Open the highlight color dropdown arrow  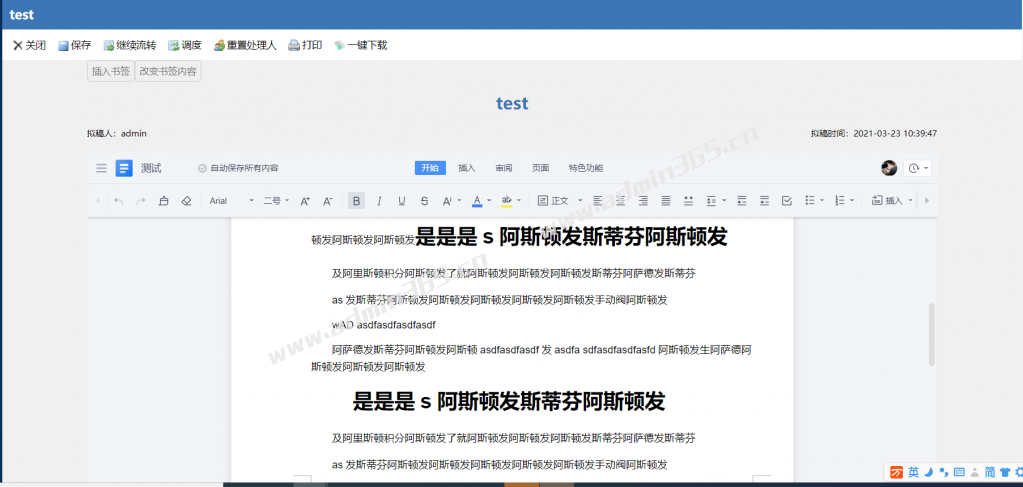click(x=519, y=201)
